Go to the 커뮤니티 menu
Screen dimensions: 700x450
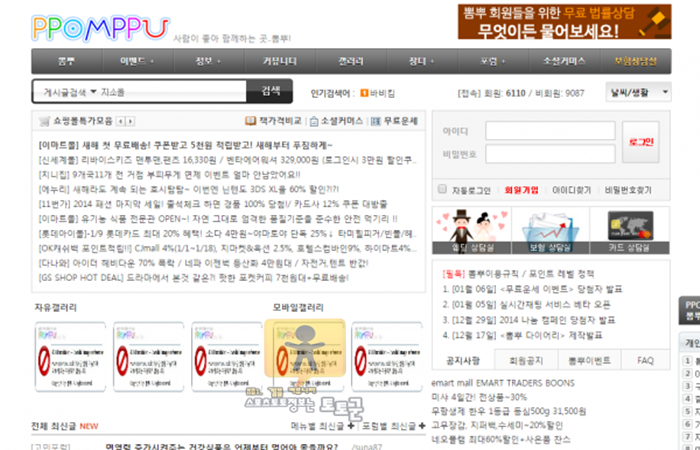click(280, 61)
